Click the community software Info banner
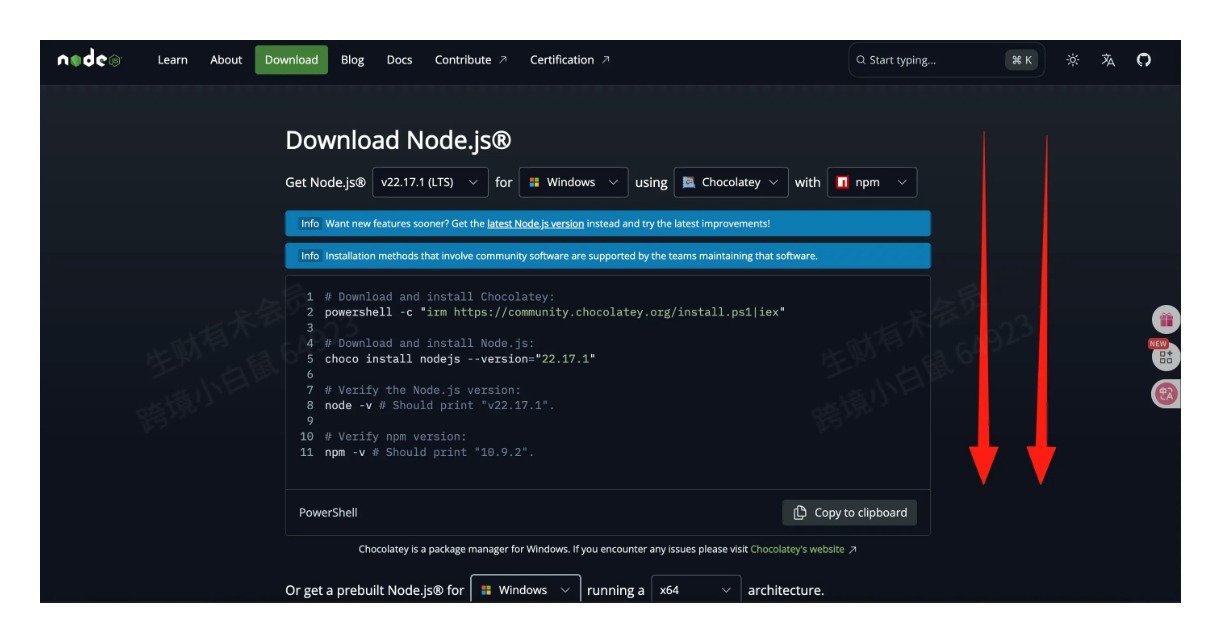The height and width of the screenshot is (643, 1221). point(608,256)
